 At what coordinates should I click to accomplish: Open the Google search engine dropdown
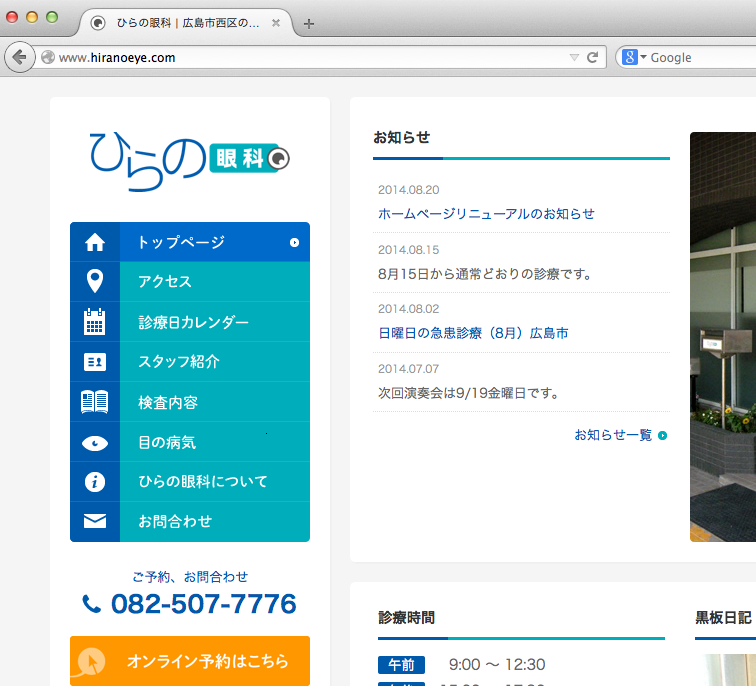[x=634, y=58]
